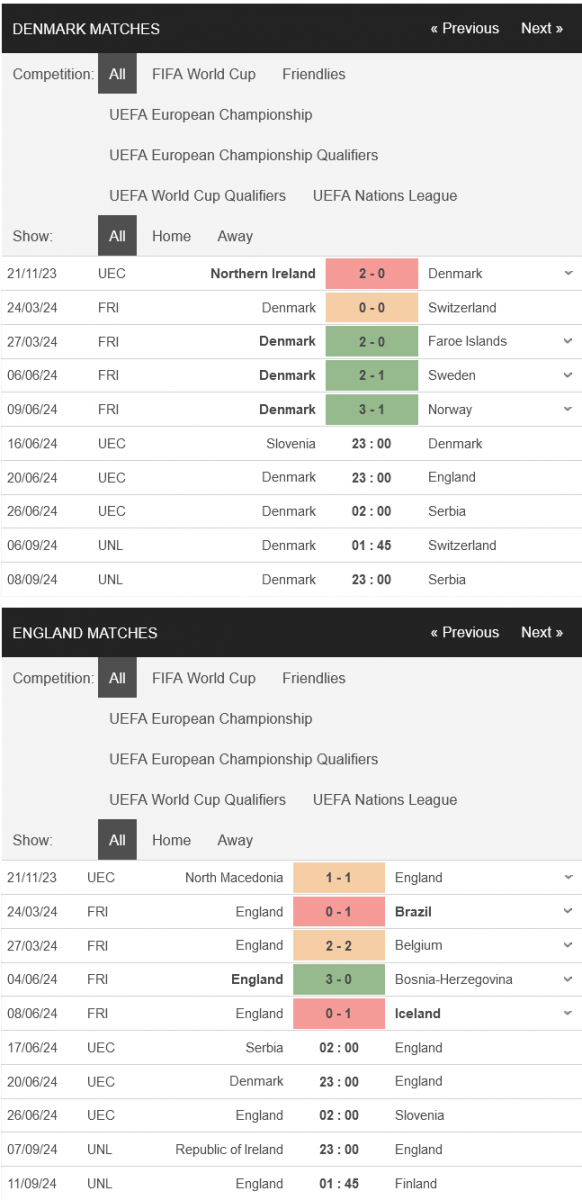The height and width of the screenshot is (1200, 582).
Task: Filter Denmark by UEFA European Championship Qualifiers
Action: 244,155
